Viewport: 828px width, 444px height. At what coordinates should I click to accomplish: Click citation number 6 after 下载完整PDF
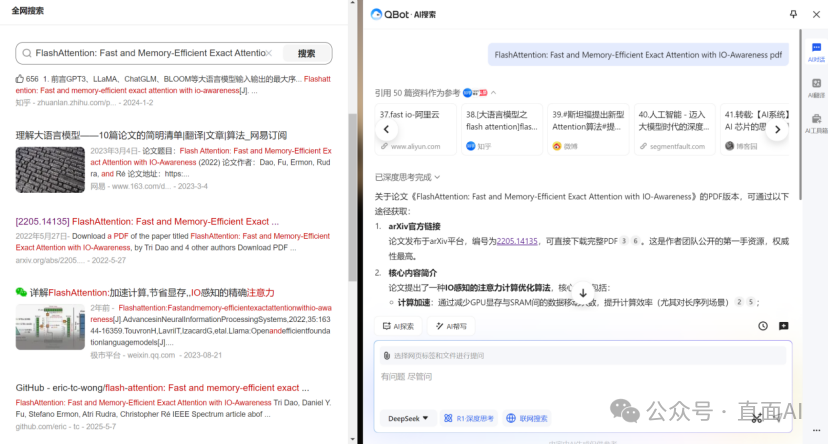click(x=635, y=241)
